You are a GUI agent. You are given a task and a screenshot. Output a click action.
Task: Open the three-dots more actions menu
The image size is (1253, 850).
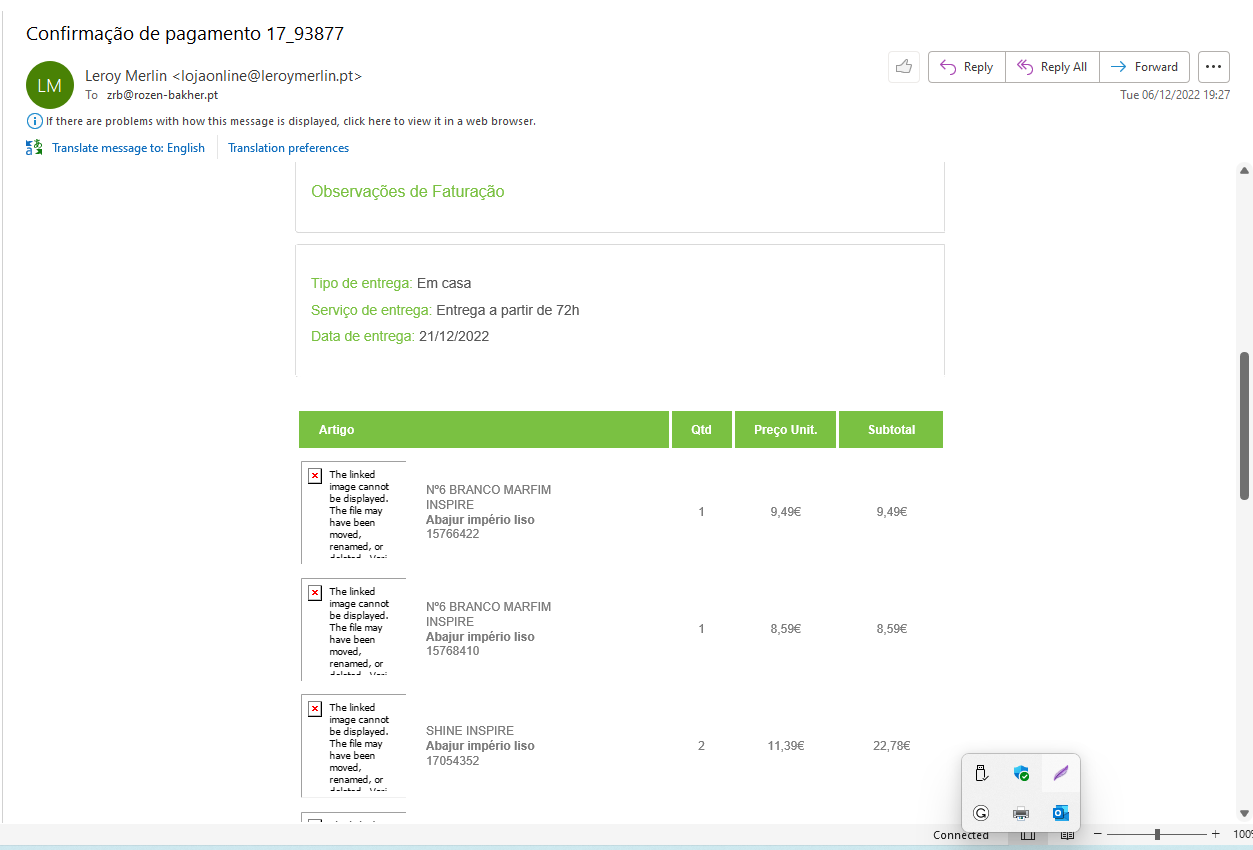point(1213,67)
